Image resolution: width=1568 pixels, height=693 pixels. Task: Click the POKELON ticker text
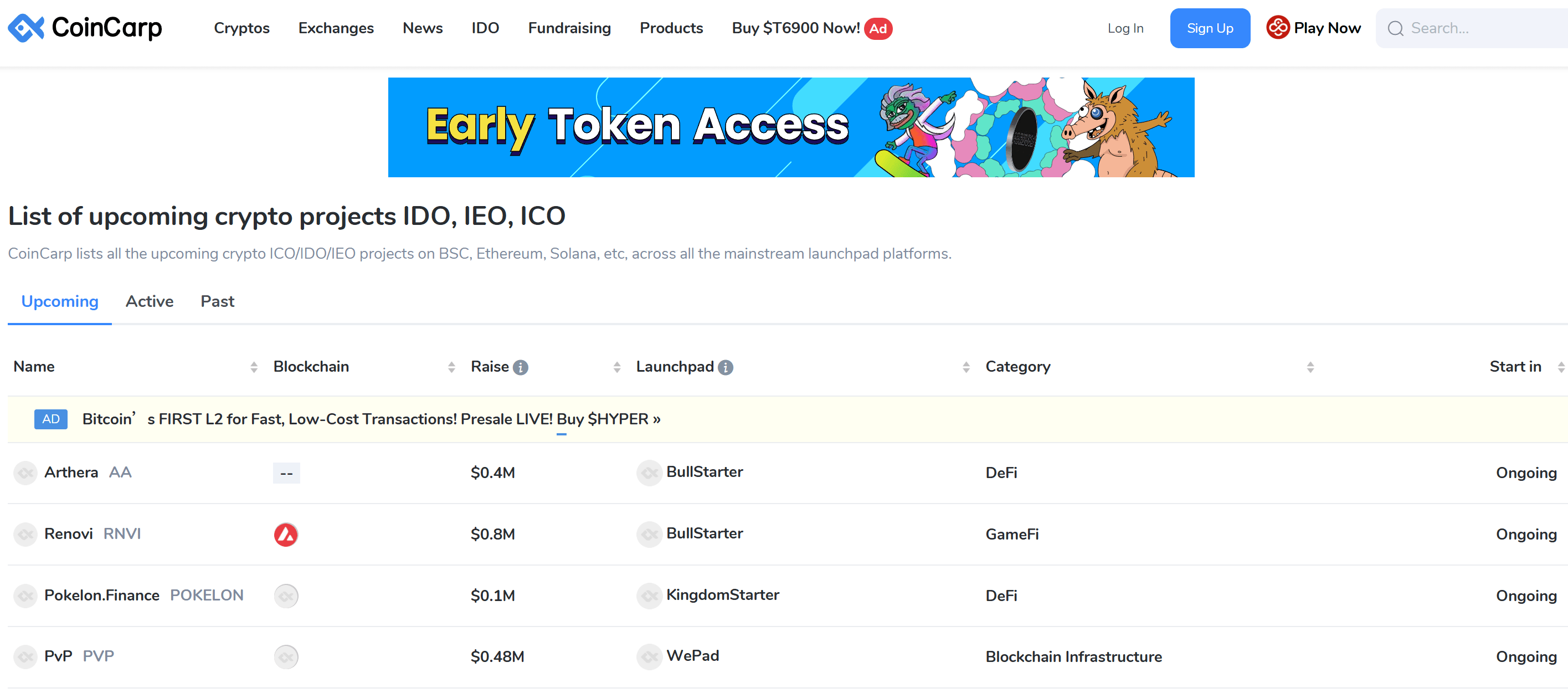pos(207,596)
